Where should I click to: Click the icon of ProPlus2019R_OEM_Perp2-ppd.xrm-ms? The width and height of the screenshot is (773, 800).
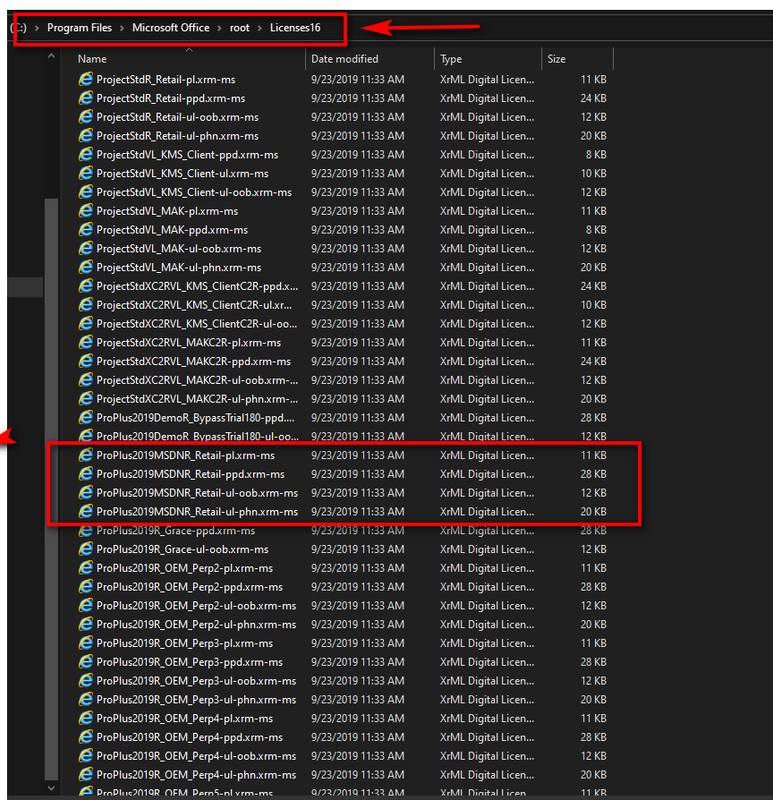click(x=86, y=587)
